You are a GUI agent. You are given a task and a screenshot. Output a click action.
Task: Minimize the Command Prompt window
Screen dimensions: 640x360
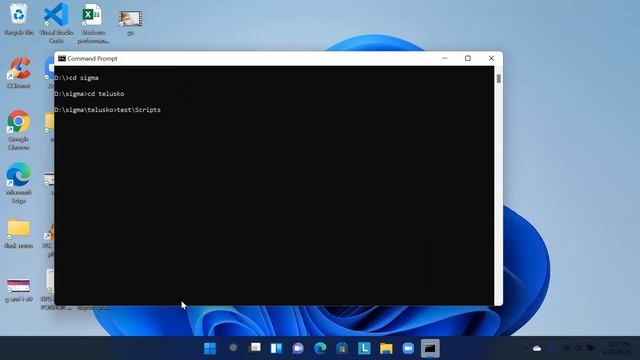(x=445, y=58)
